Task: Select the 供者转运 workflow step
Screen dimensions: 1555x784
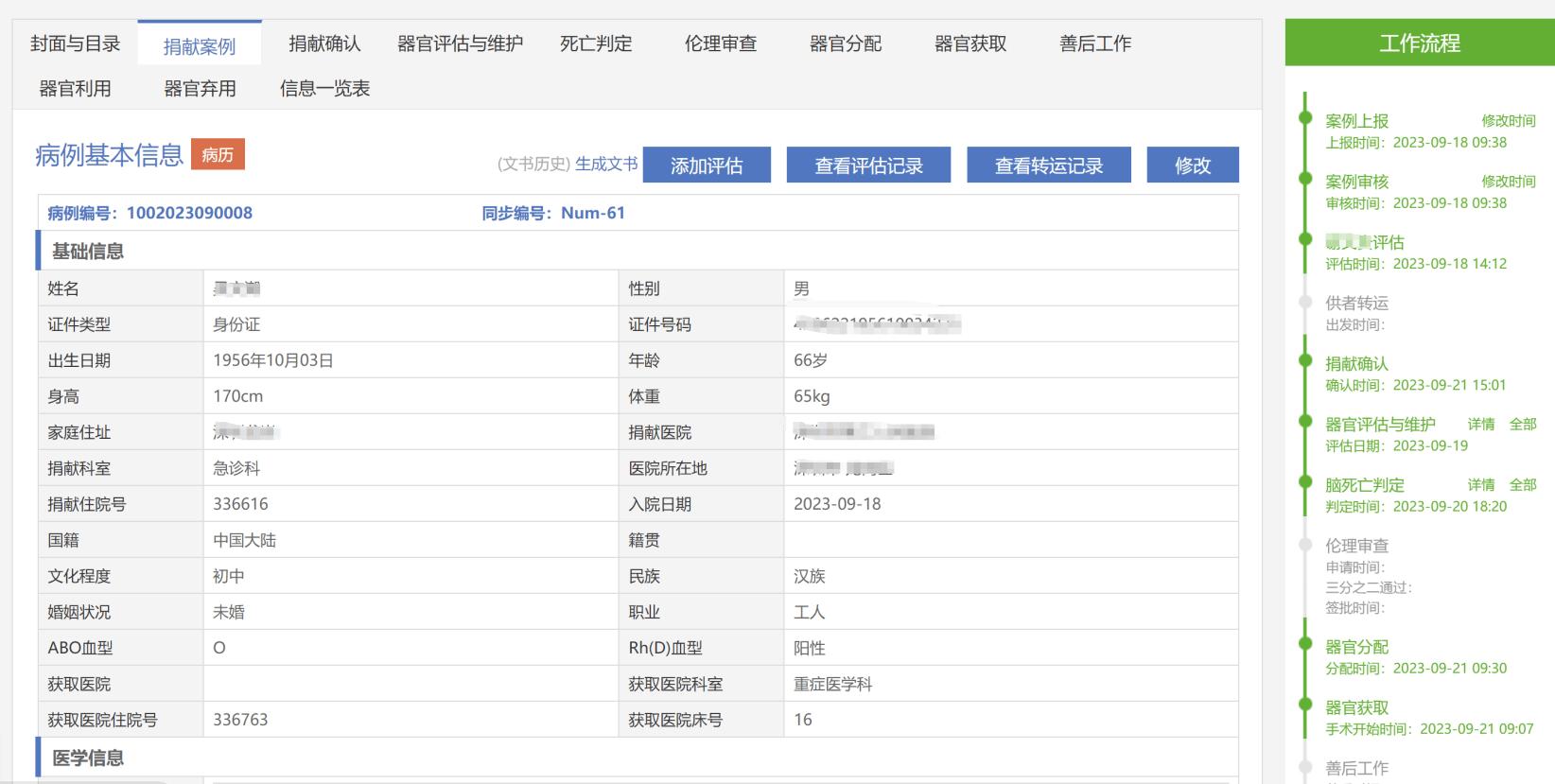Action: pos(1356,304)
